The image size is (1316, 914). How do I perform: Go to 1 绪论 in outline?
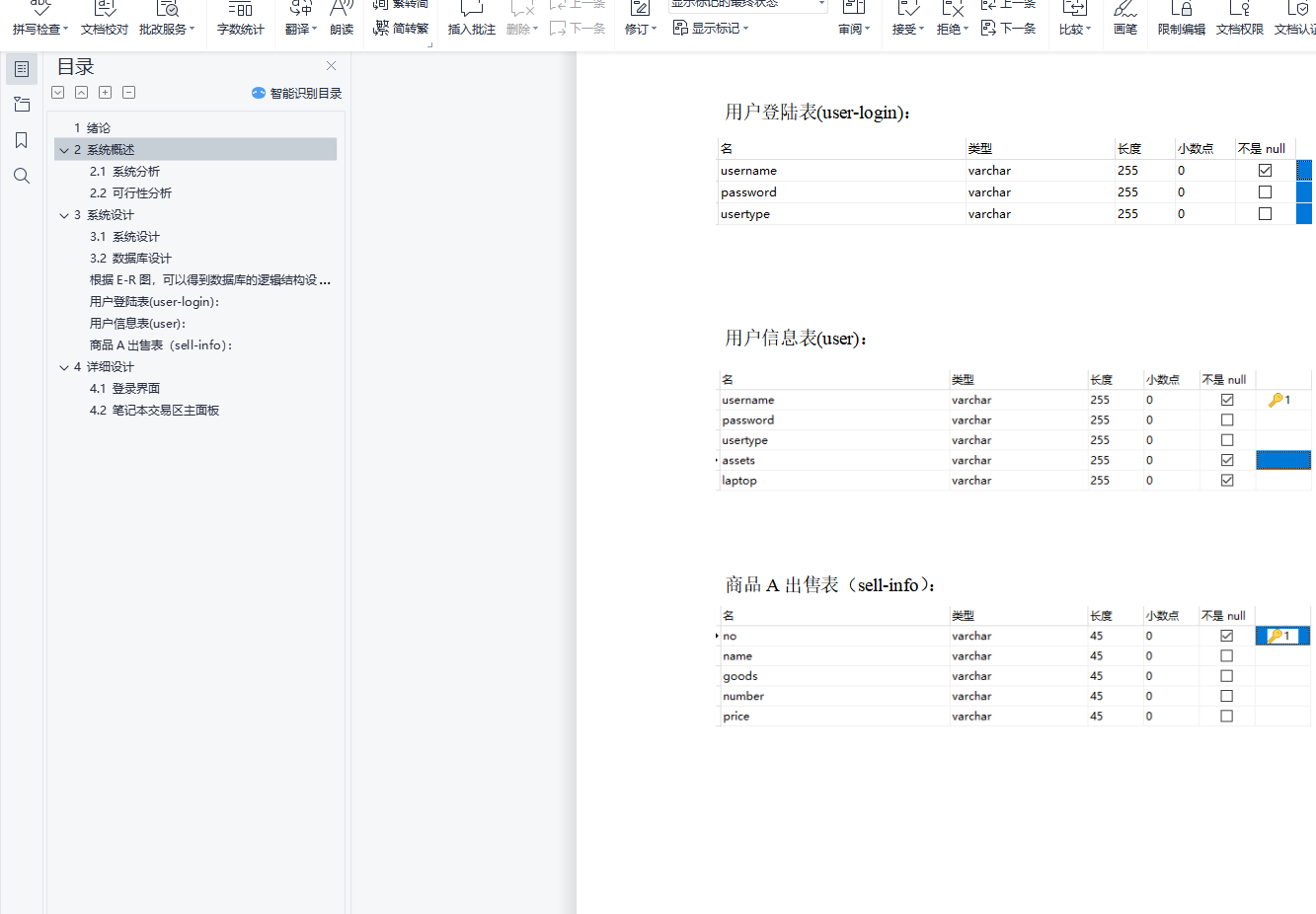tap(92, 128)
